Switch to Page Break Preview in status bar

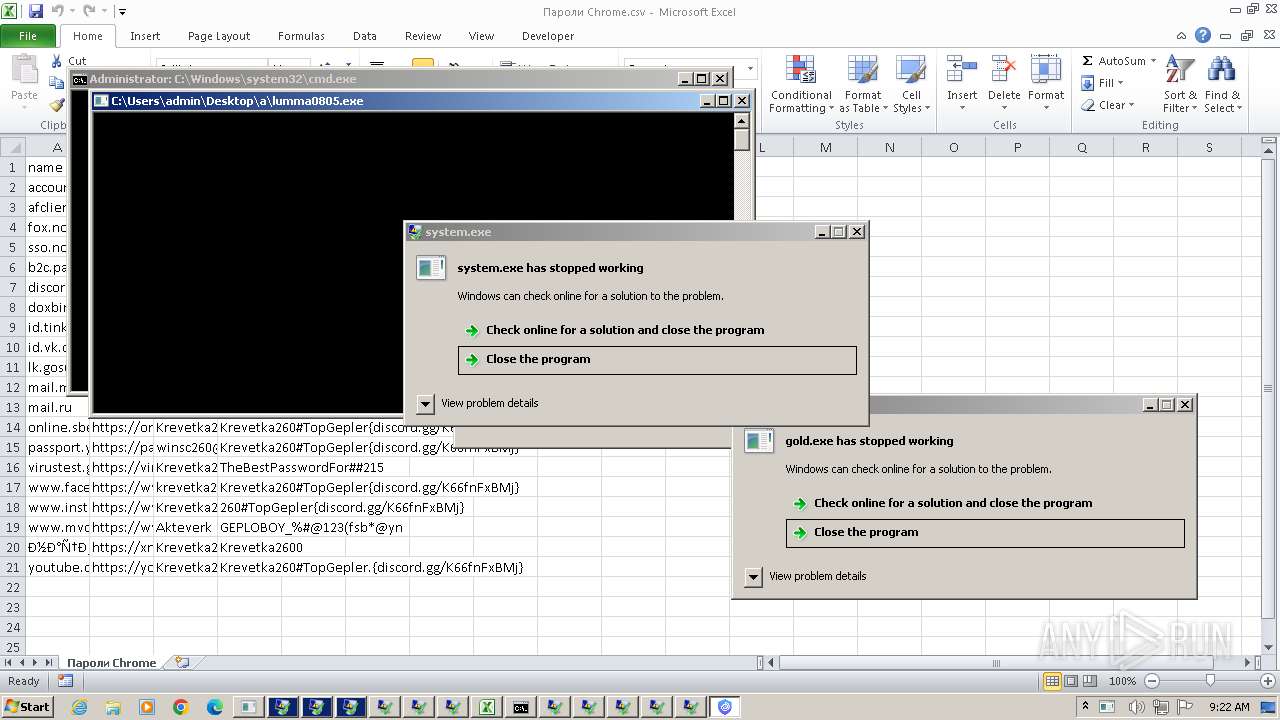click(1089, 681)
